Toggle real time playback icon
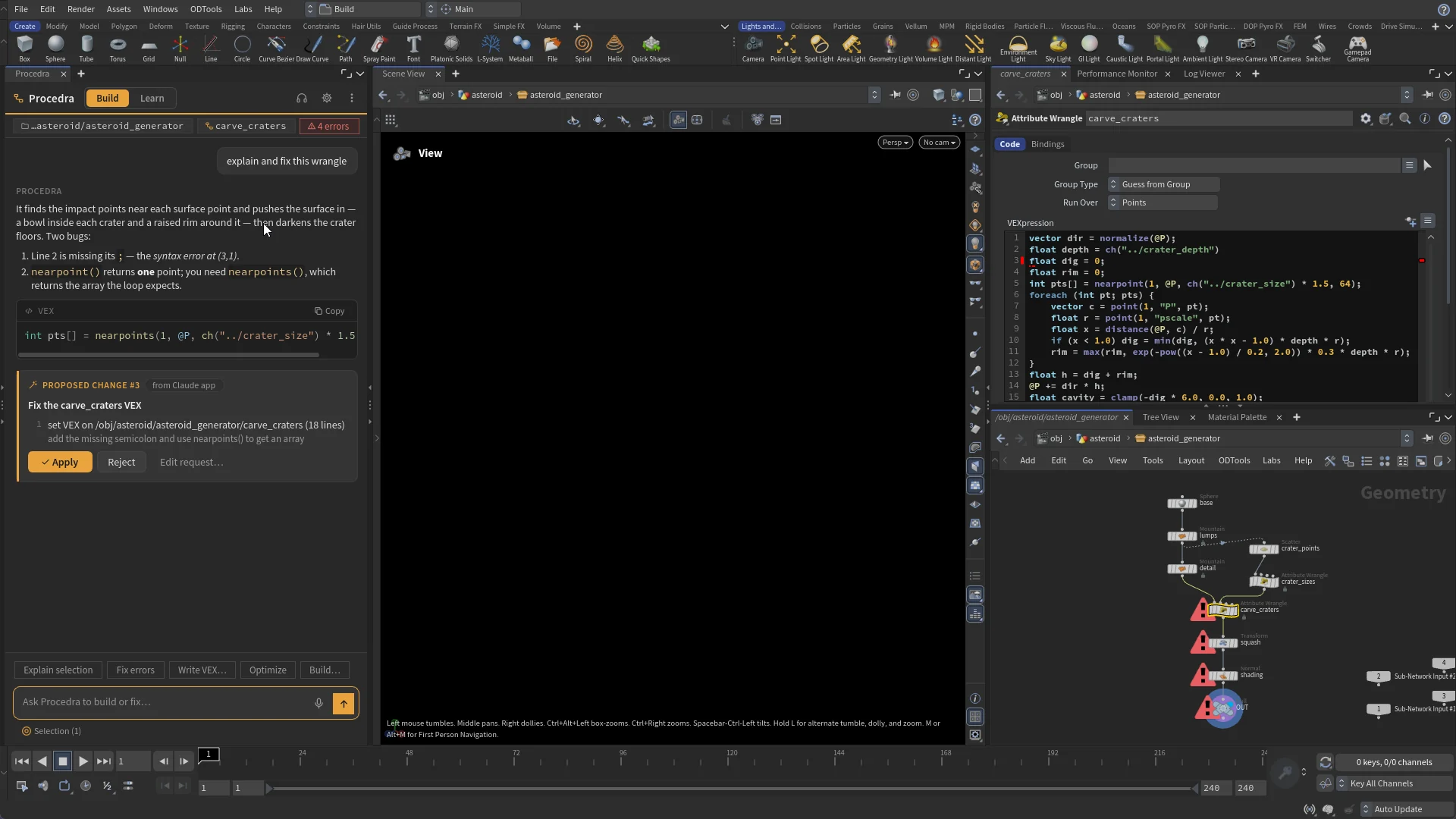Image resolution: width=1456 pixels, height=819 pixels. click(x=86, y=786)
